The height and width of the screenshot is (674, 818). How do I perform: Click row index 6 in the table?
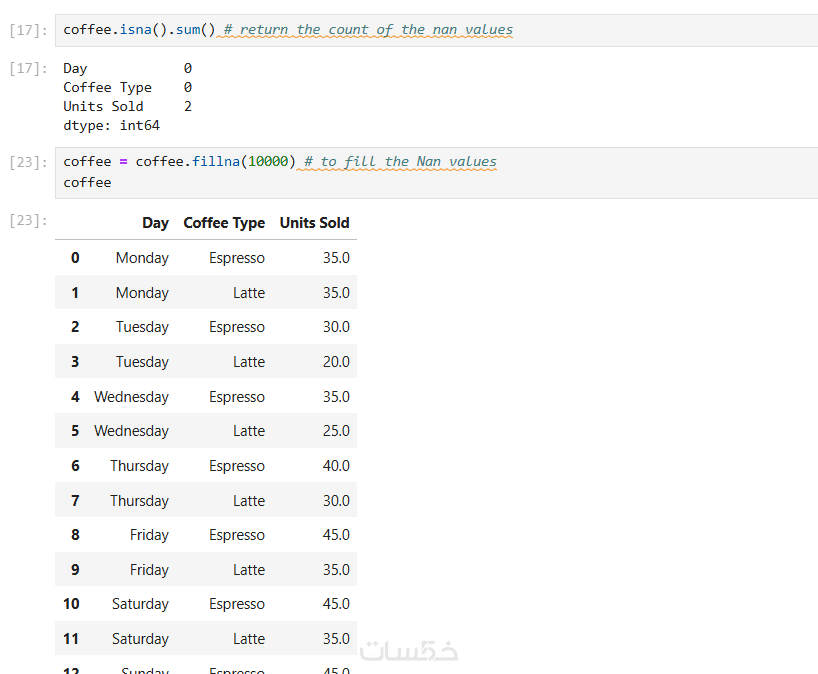click(x=75, y=466)
